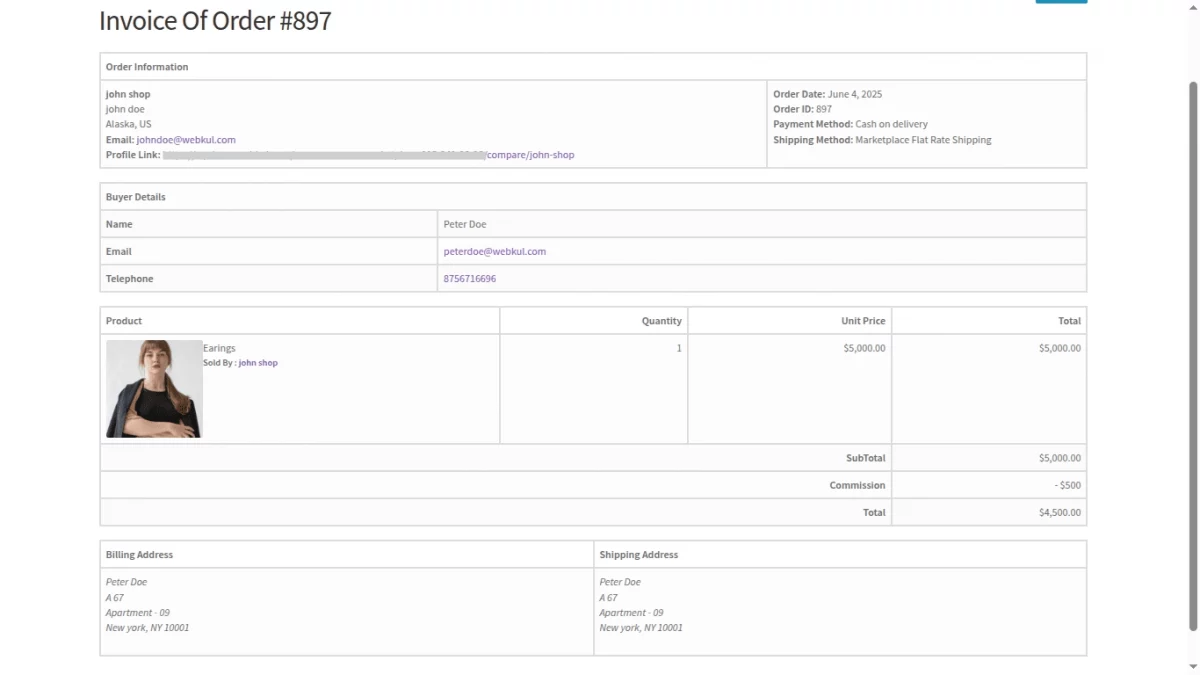
Task: Click the buyer telephone number 8756716696
Action: pyautogui.click(x=470, y=278)
